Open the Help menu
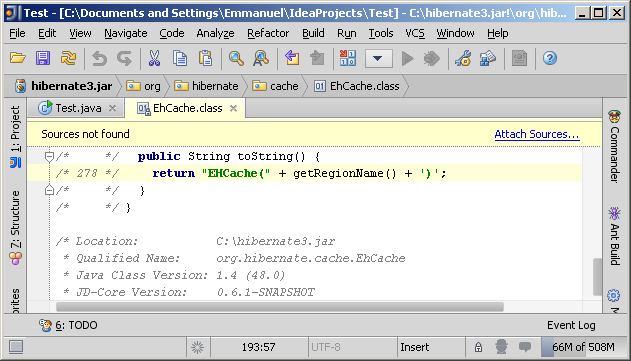 click(497, 33)
